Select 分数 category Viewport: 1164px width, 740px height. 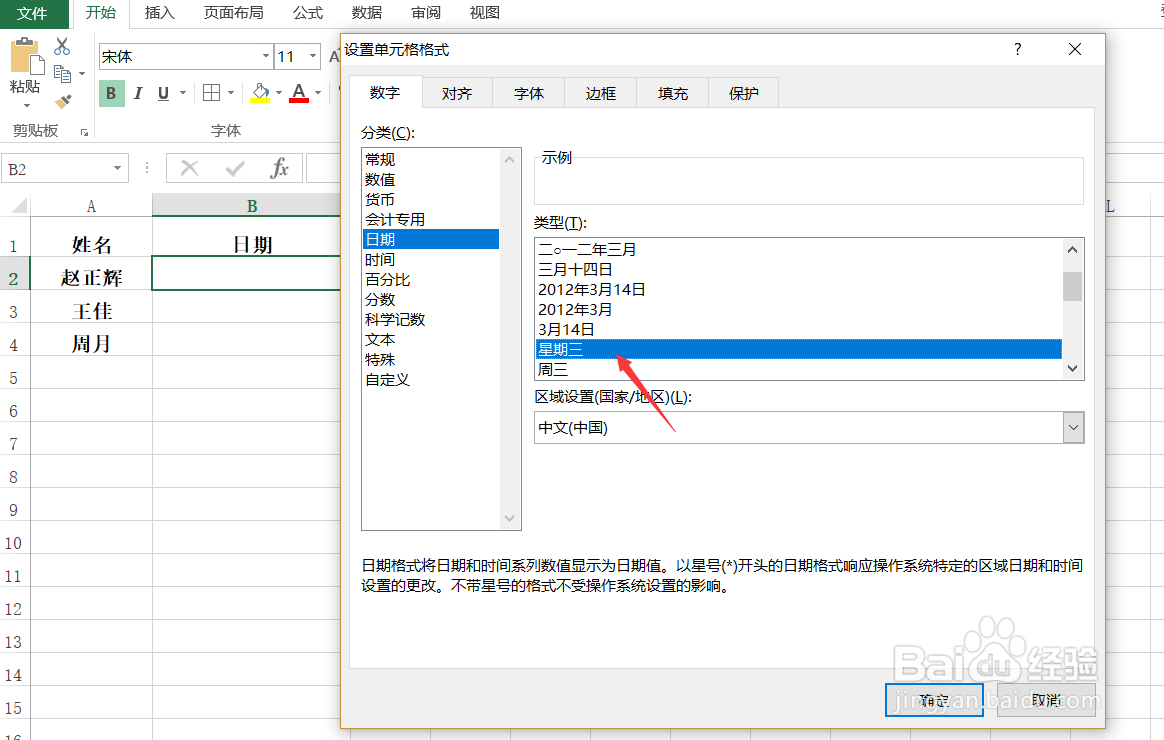(431, 300)
